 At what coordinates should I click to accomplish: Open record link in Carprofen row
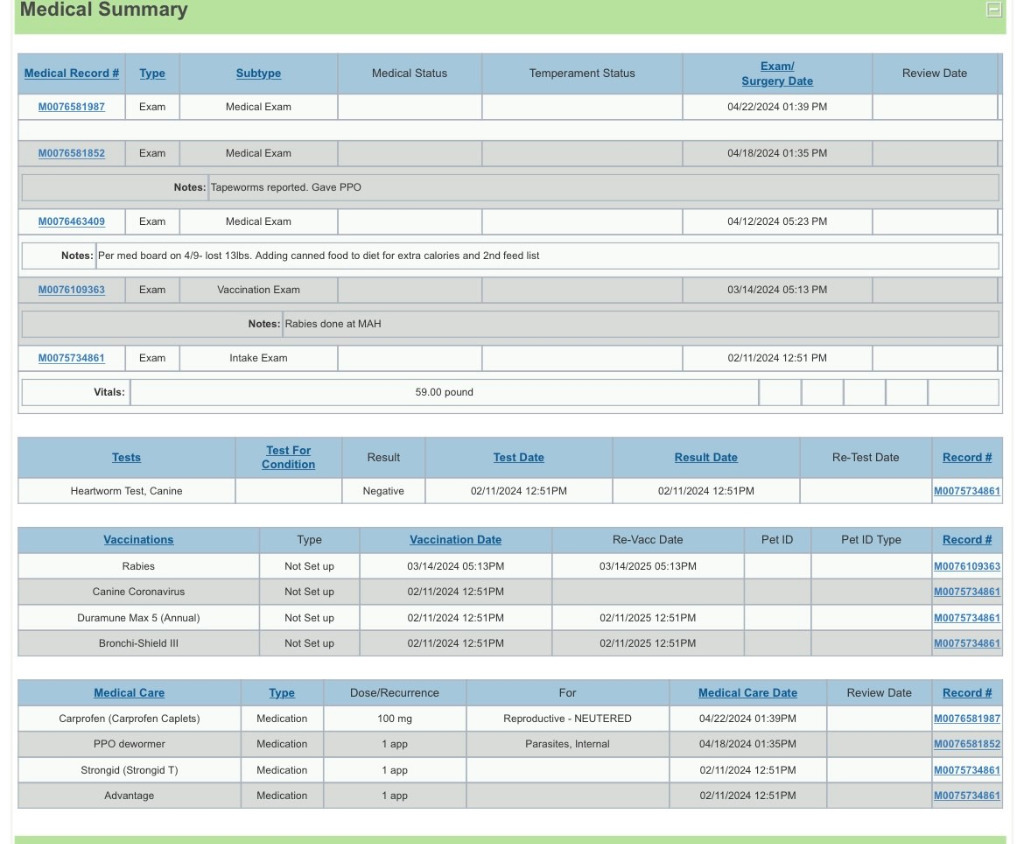(967, 719)
